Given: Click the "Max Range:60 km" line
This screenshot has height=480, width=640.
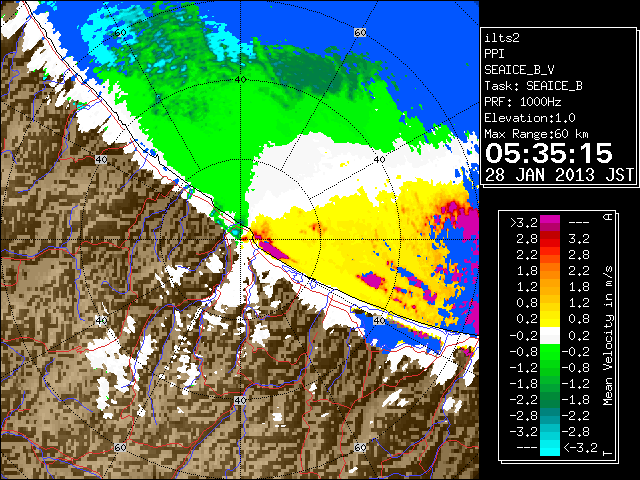Looking at the screenshot, I should point(537,134).
